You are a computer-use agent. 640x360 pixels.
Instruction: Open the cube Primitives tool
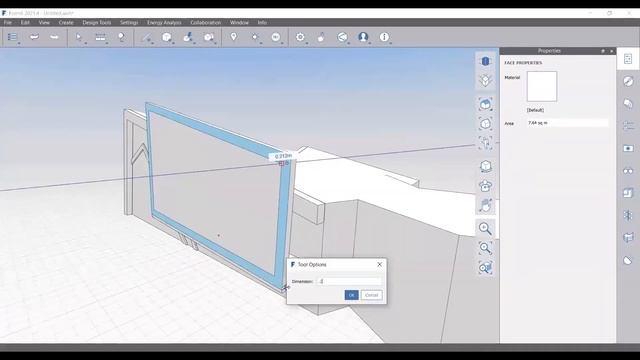coord(167,37)
